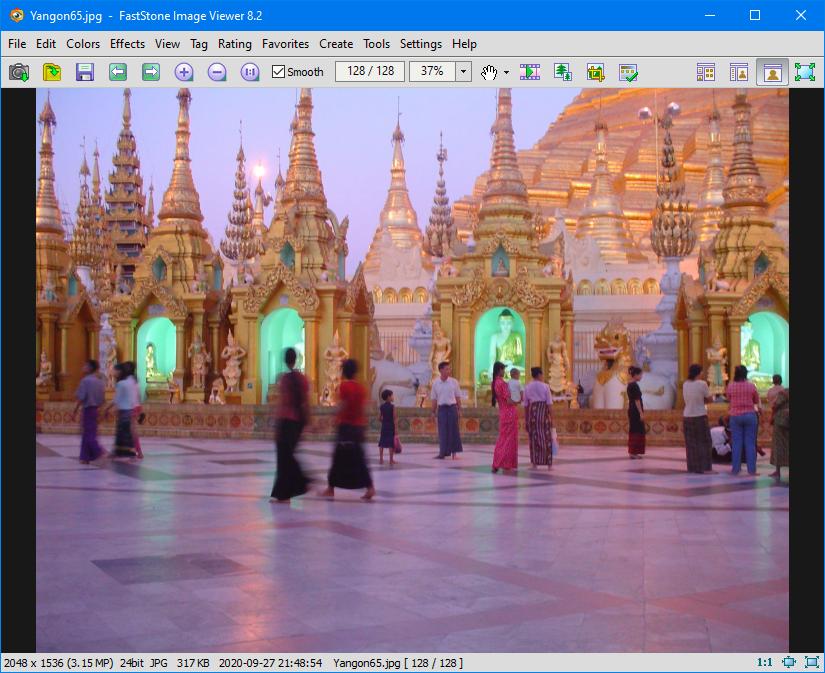Click the Zoom Out minus icon
Screen dimensions: 825x673
(217, 72)
